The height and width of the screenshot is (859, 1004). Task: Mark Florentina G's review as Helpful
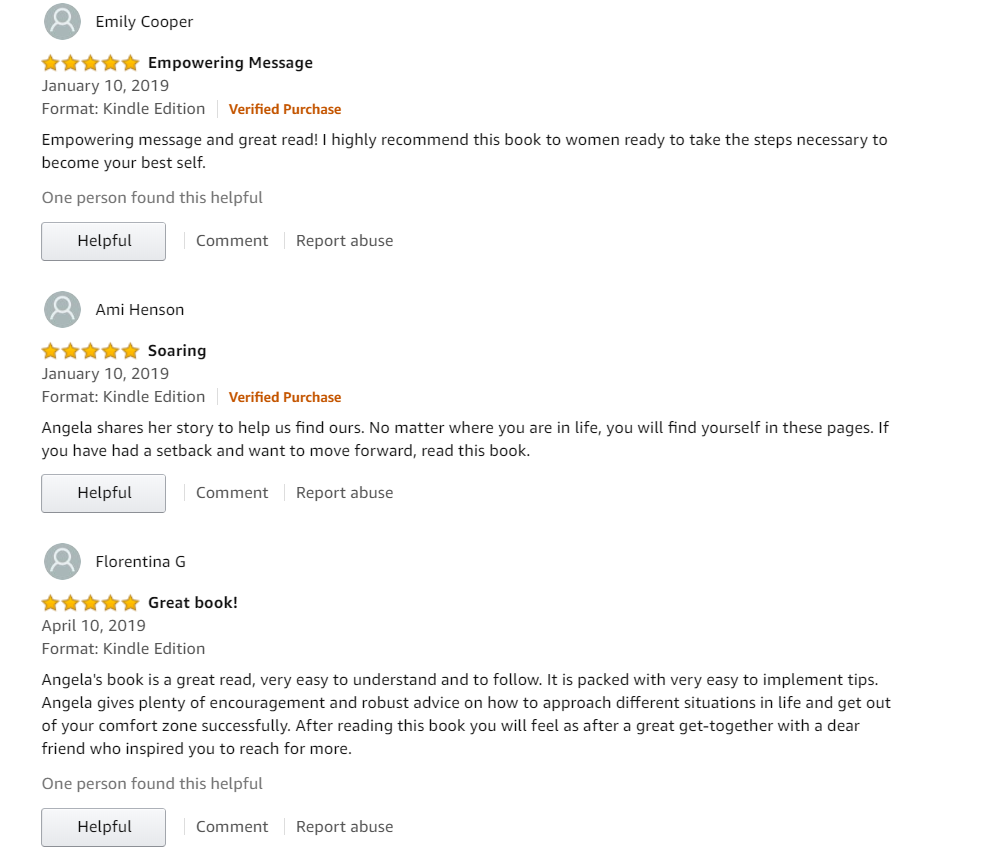pyautogui.click(x=104, y=828)
